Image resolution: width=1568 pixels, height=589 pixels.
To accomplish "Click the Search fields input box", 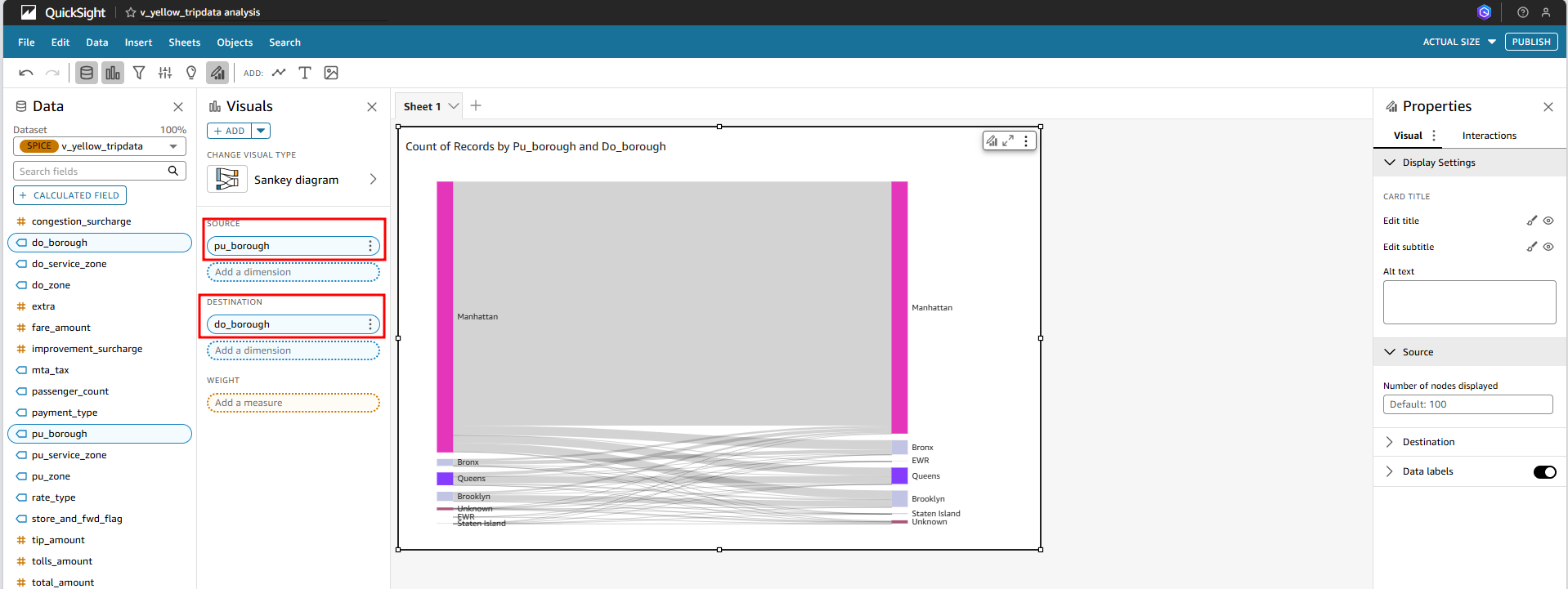I will [90, 172].
